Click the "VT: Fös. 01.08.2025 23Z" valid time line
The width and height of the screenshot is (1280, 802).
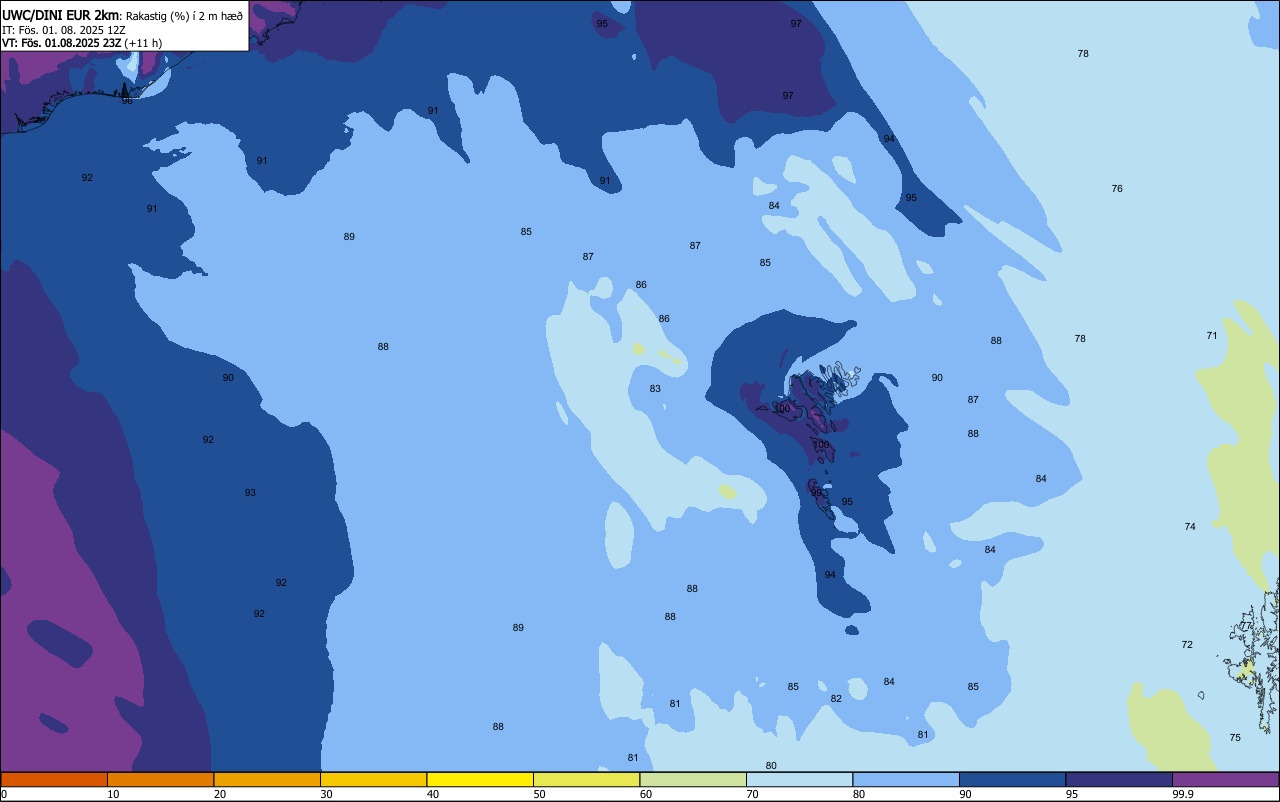click(61, 43)
